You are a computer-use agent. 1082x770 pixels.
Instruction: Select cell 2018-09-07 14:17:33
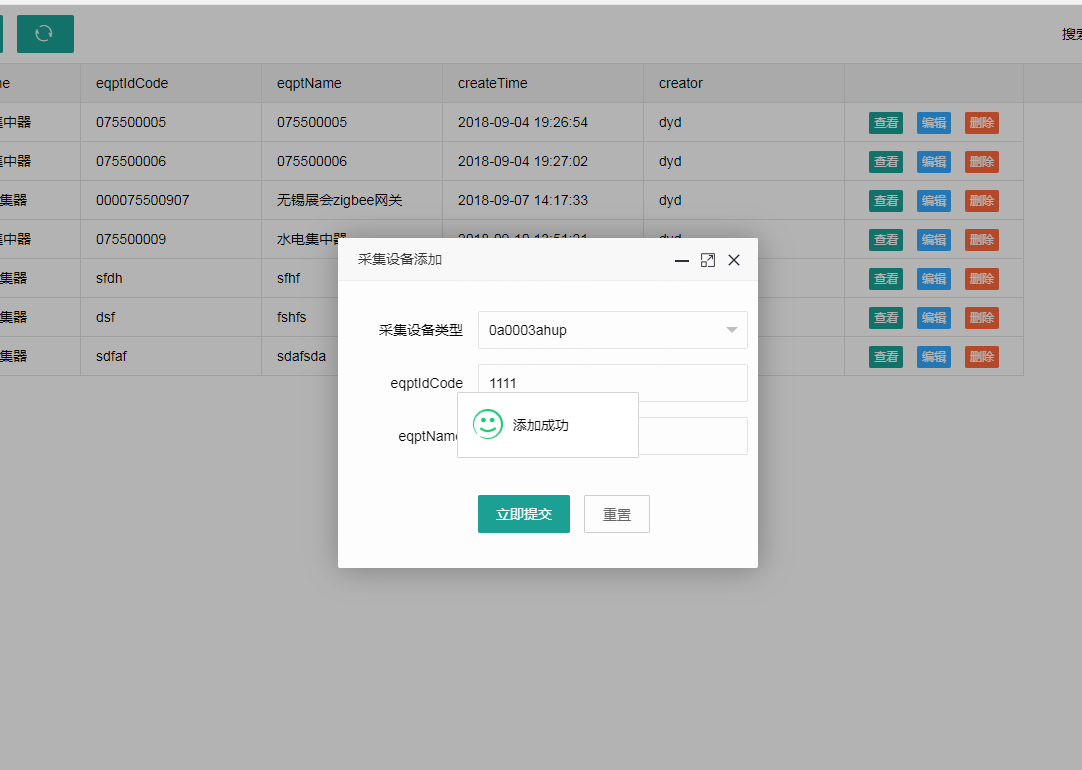coord(543,200)
